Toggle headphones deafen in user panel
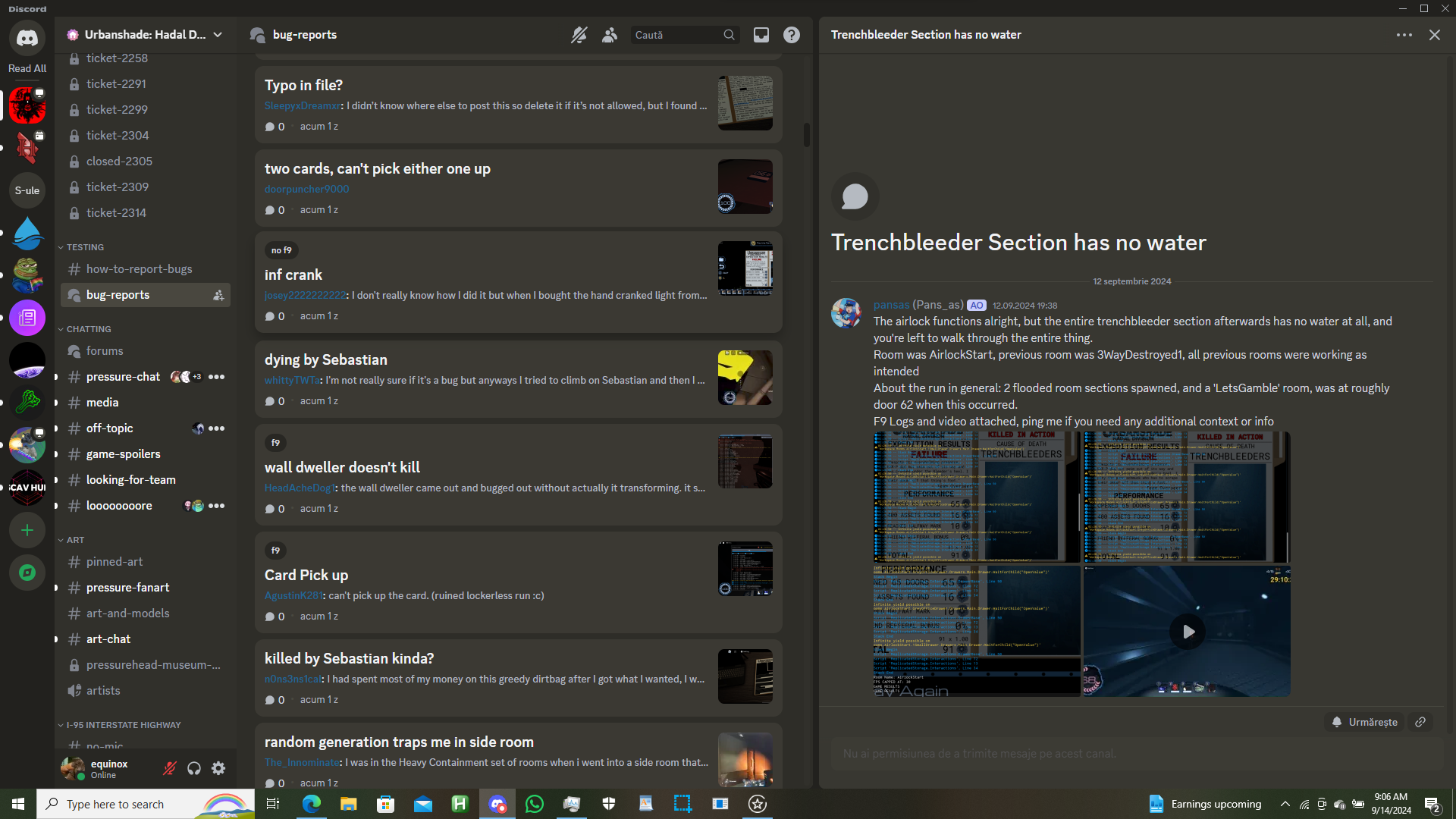1456x819 pixels. [x=194, y=768]
